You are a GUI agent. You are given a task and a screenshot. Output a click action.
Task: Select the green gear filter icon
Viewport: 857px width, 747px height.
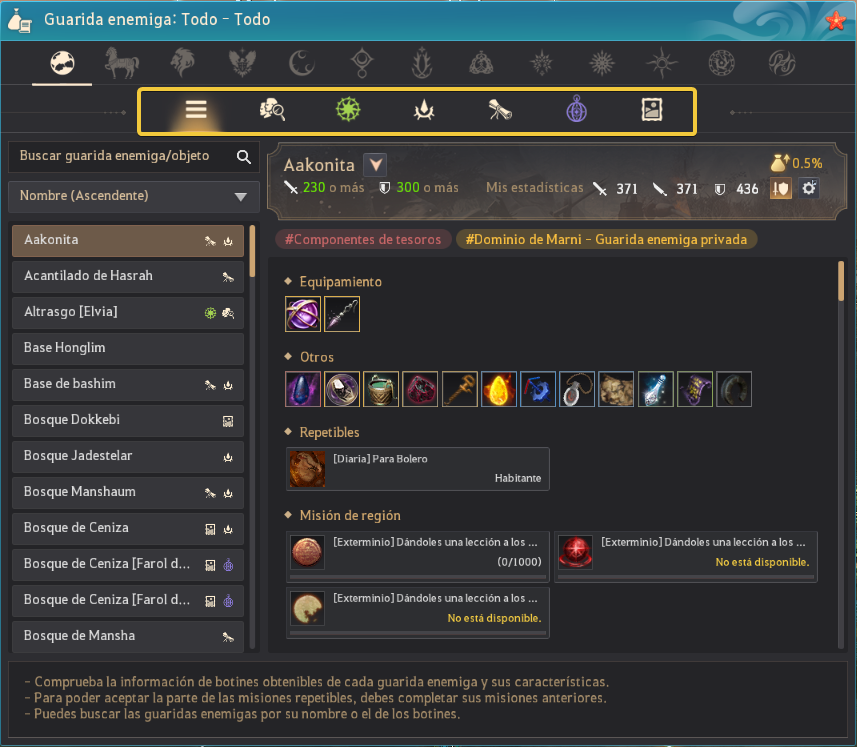pos(348,110)
